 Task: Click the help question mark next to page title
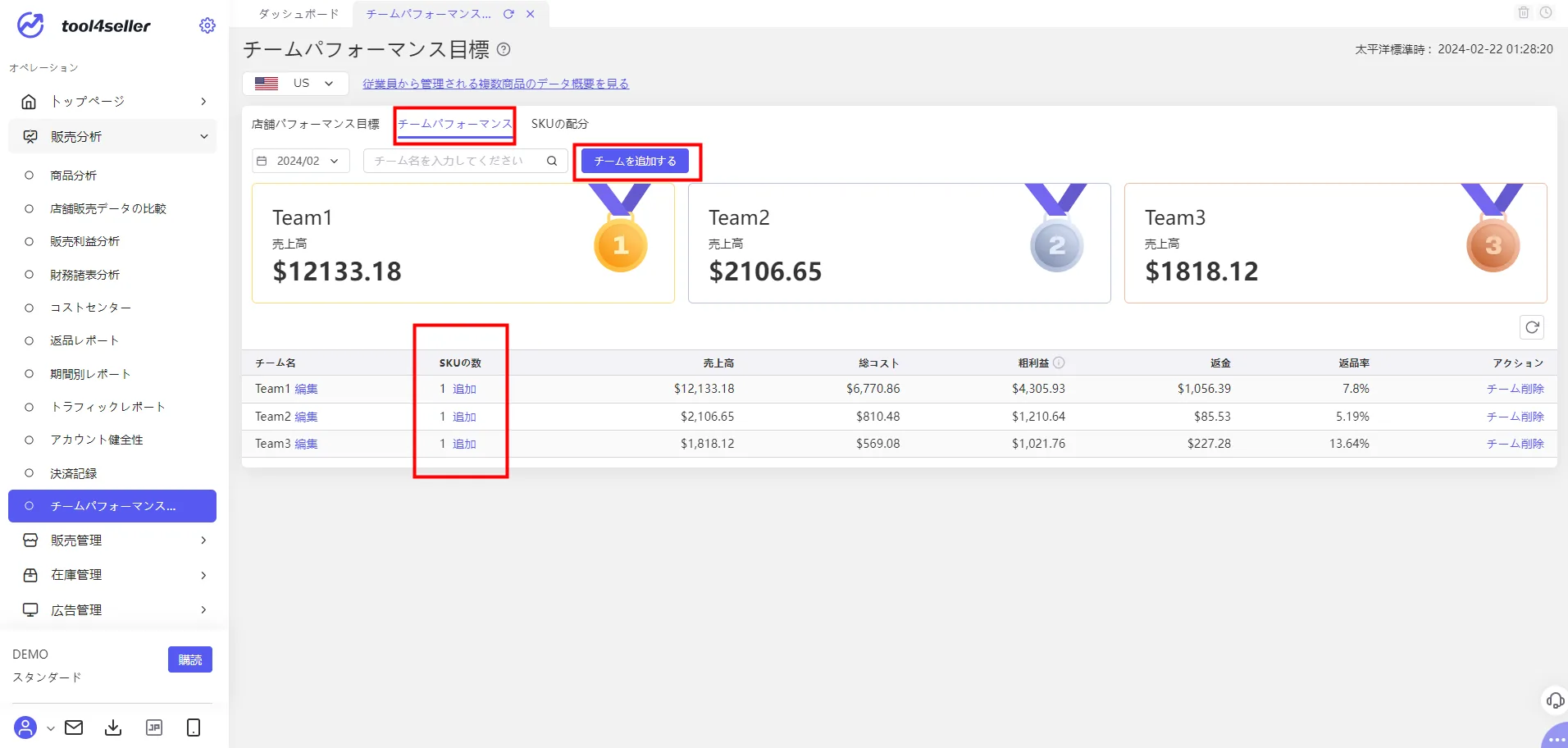tap(504, 49)
